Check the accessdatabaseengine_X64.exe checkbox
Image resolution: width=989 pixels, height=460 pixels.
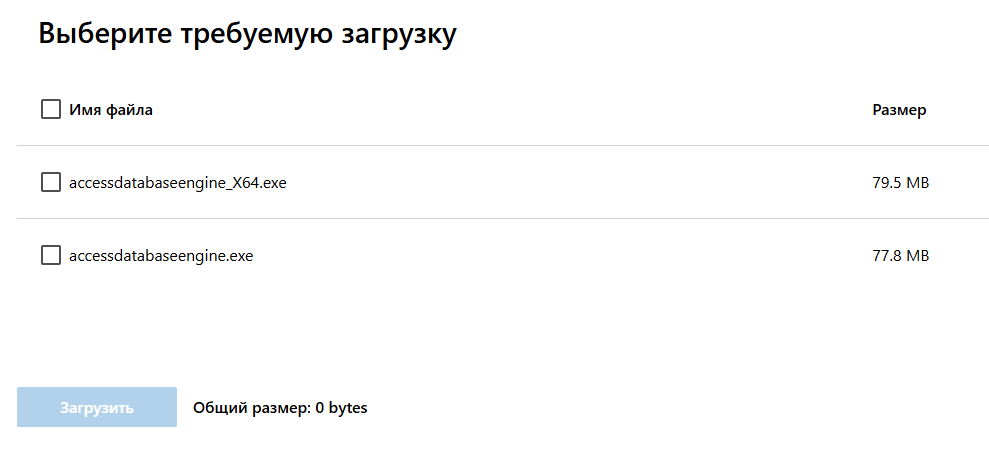[x=51, y=182]
